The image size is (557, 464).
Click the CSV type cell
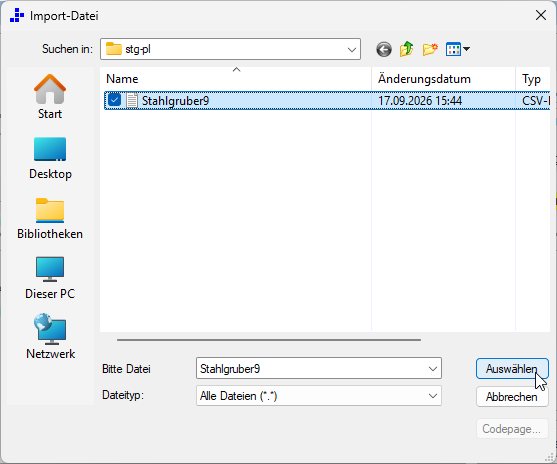(536, 101)
